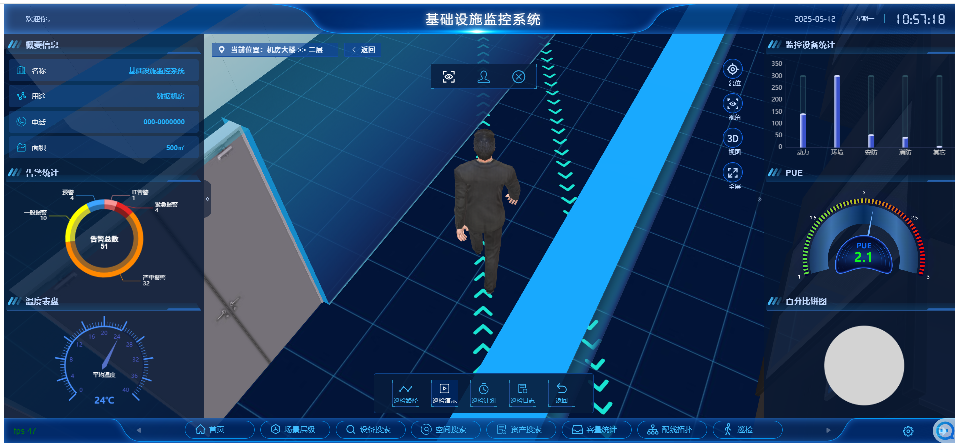Click the person icon in the top floating toolbar
955x443 pixels.
pyautogui.click(x=484, y=77)
